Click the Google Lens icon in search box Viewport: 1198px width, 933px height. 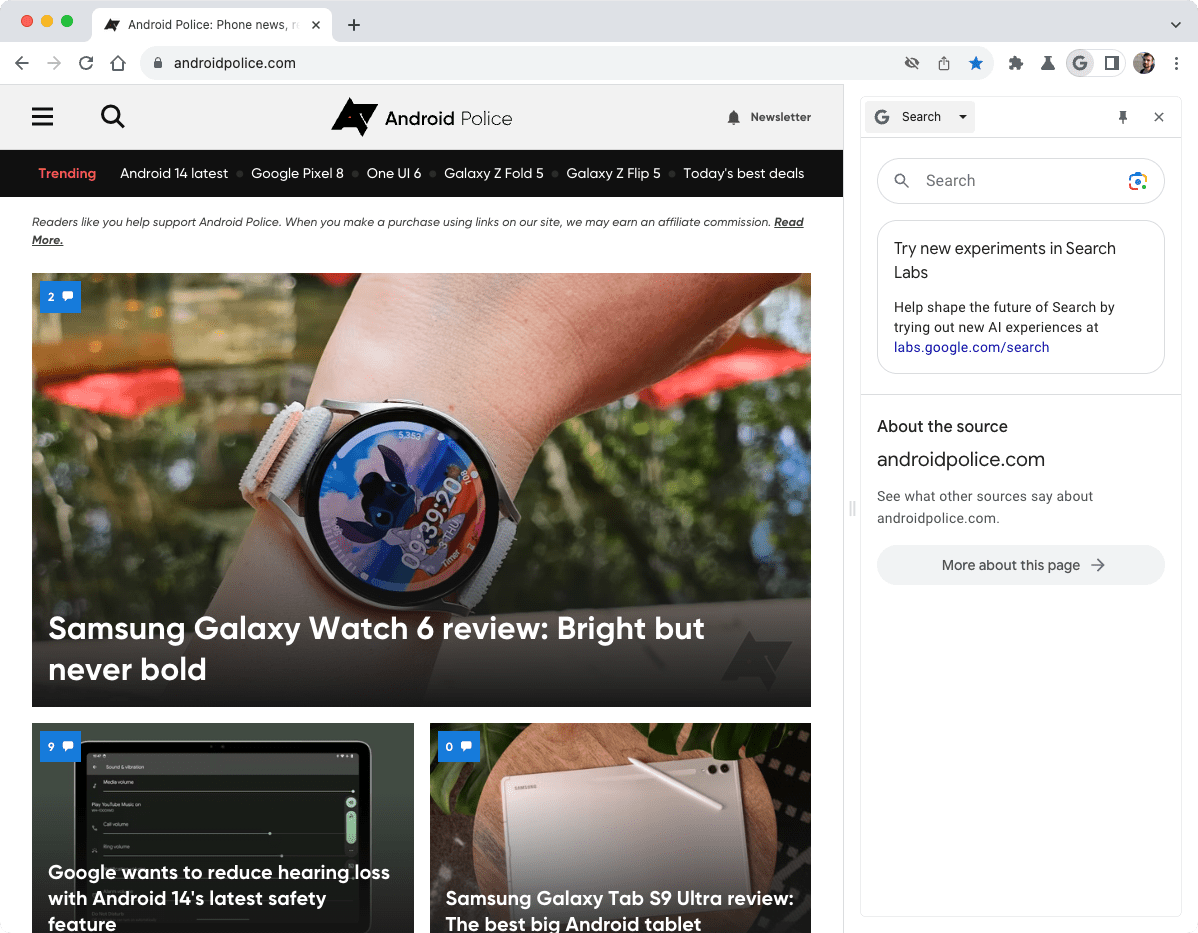click(1137, 181)
